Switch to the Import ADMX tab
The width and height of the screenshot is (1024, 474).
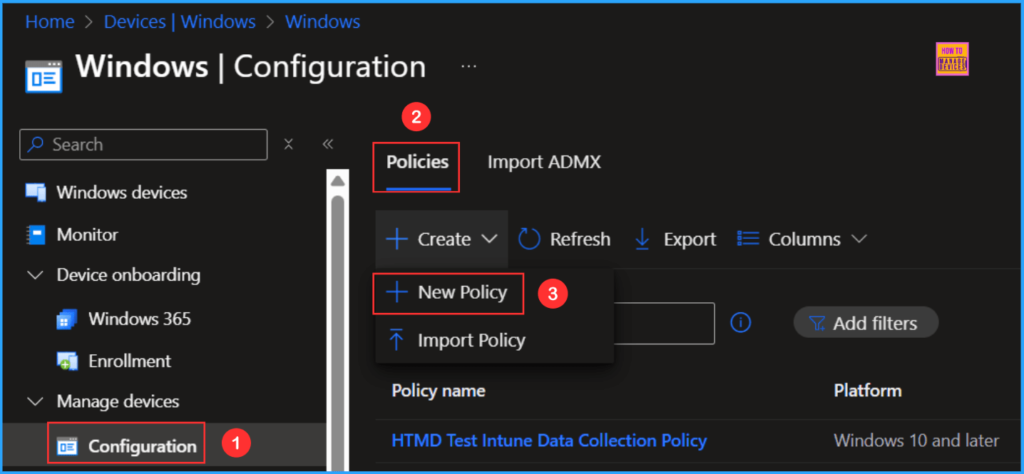544,162
